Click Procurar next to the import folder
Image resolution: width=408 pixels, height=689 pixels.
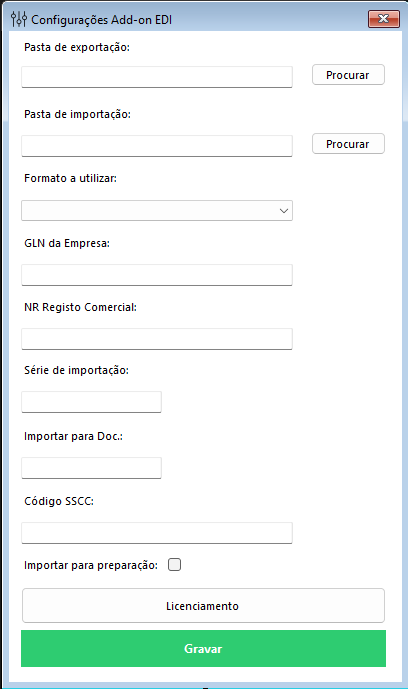pos(348,144)
